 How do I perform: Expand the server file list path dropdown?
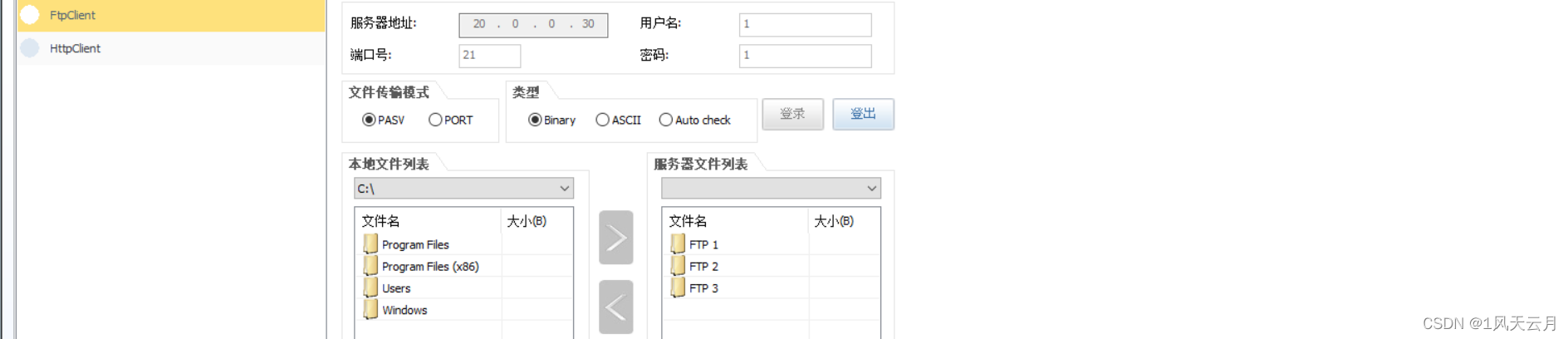click(x=771, y=189)
